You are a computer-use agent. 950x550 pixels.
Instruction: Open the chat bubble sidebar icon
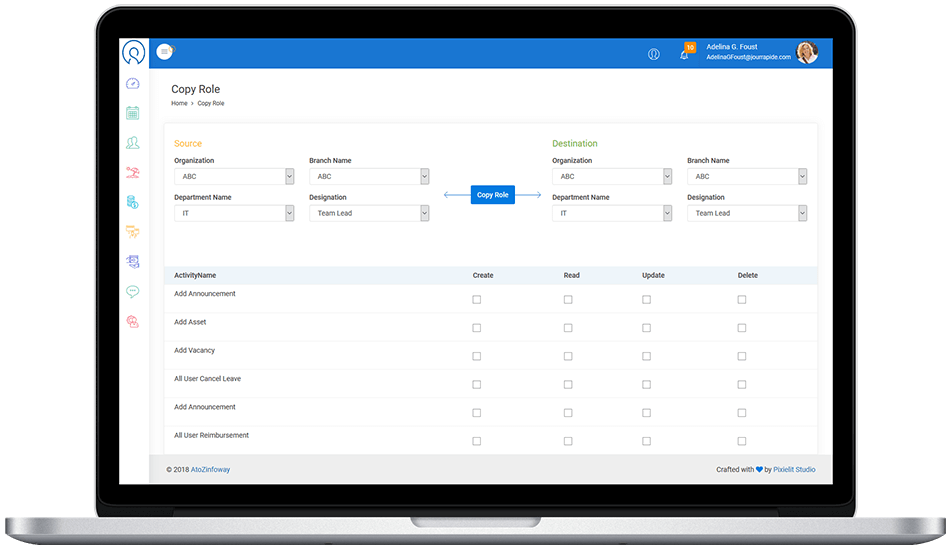(133, 291)
